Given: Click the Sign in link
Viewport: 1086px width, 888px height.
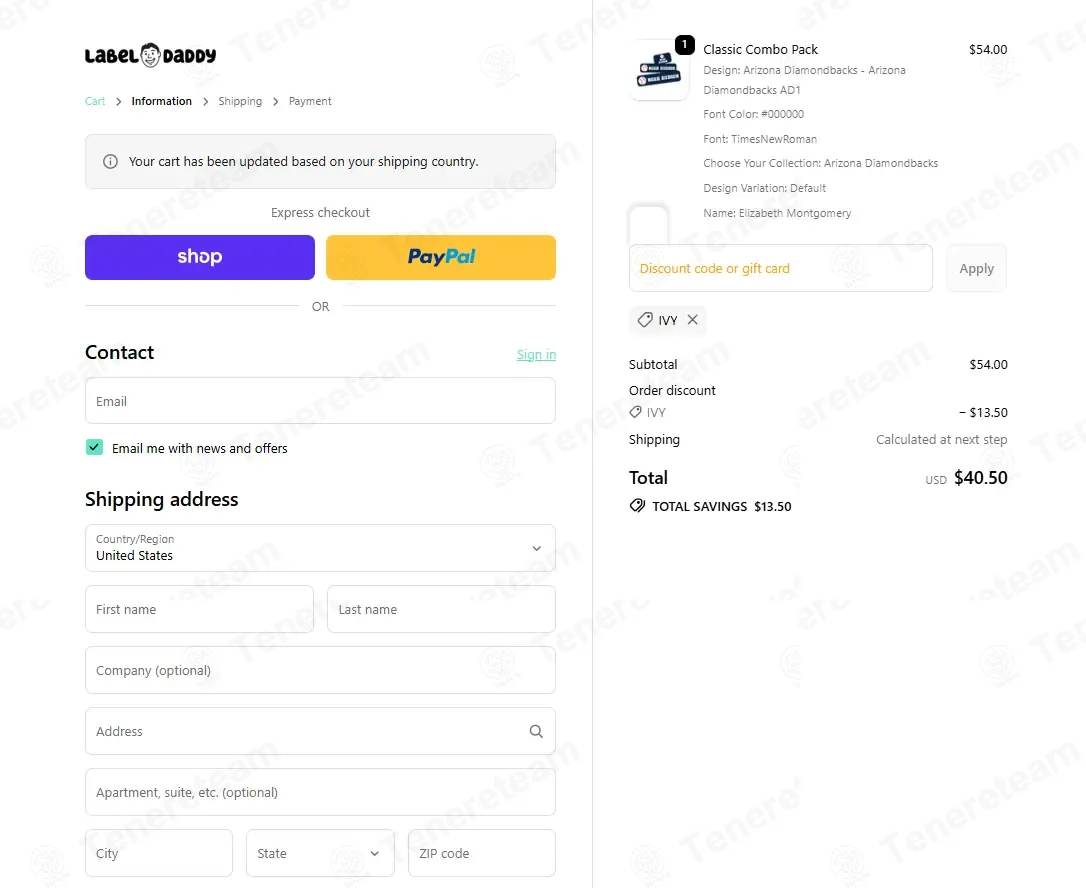Looking at the screenshot, I should [x=536, y=355].
